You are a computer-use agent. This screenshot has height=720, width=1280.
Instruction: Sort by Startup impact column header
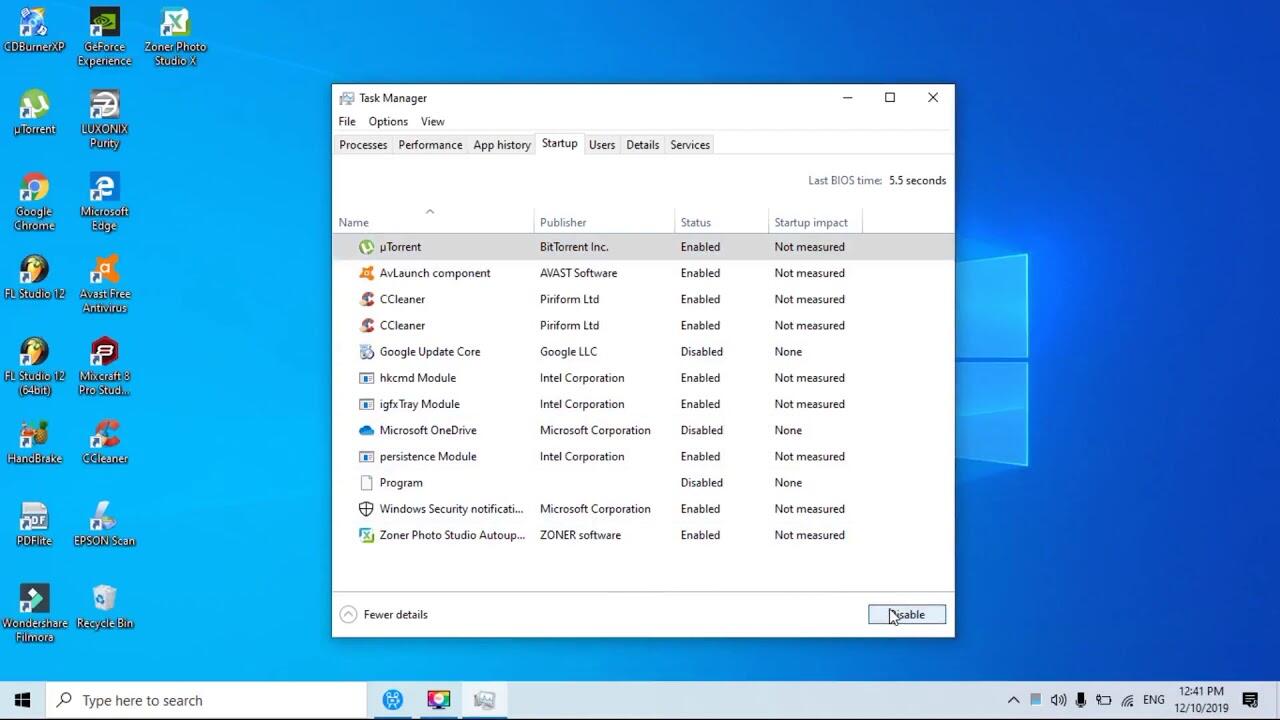(x=810, y=223)
